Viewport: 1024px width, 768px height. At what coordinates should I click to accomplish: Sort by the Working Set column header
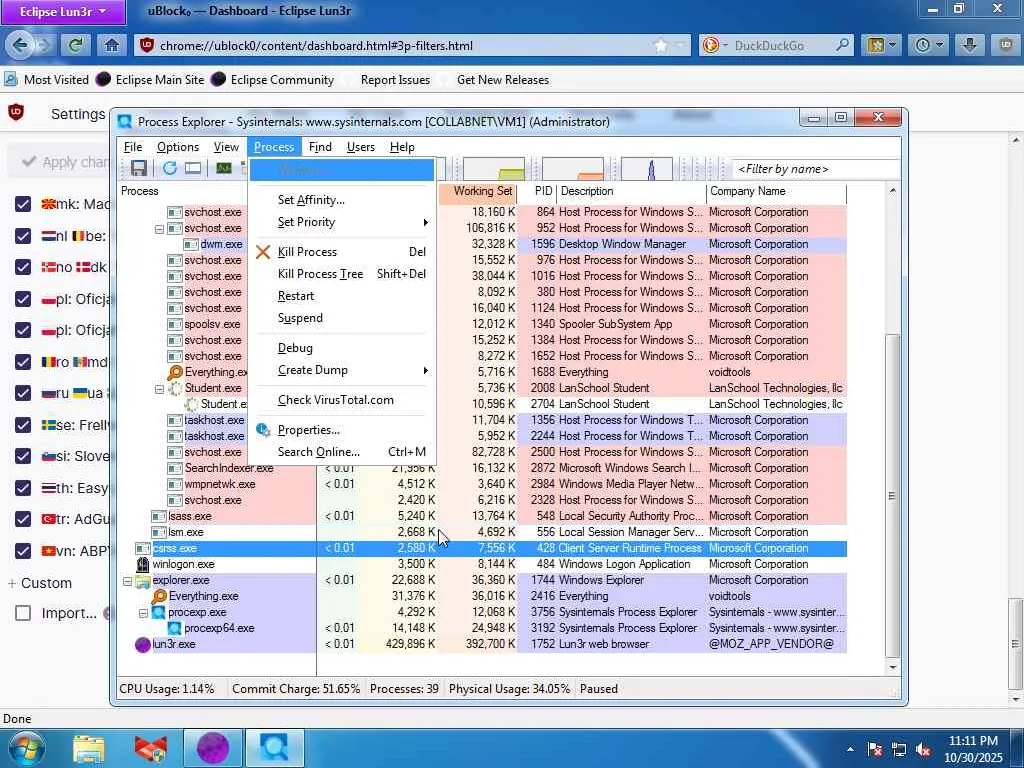477,191
